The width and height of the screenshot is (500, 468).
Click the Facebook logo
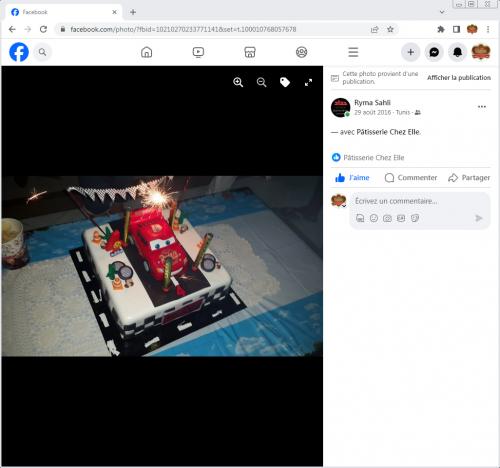[x=19, y=52]
